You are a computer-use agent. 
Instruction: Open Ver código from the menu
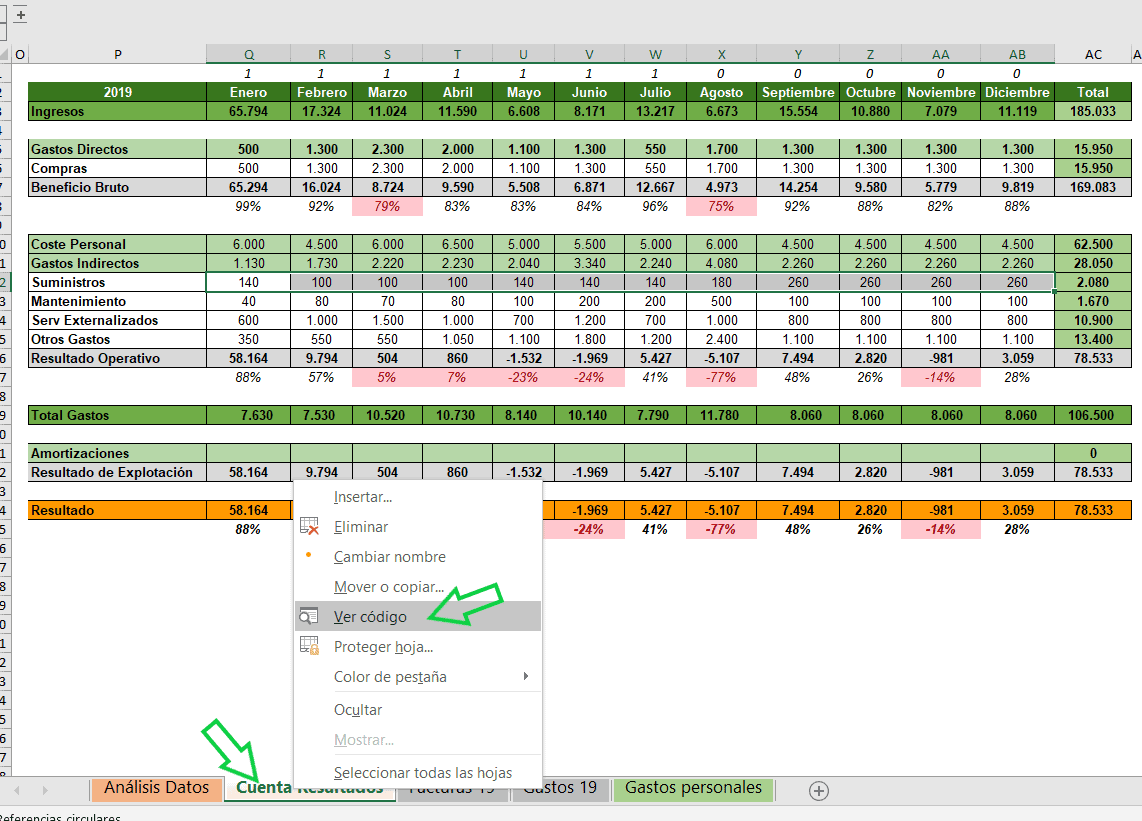tap(418, 616)
